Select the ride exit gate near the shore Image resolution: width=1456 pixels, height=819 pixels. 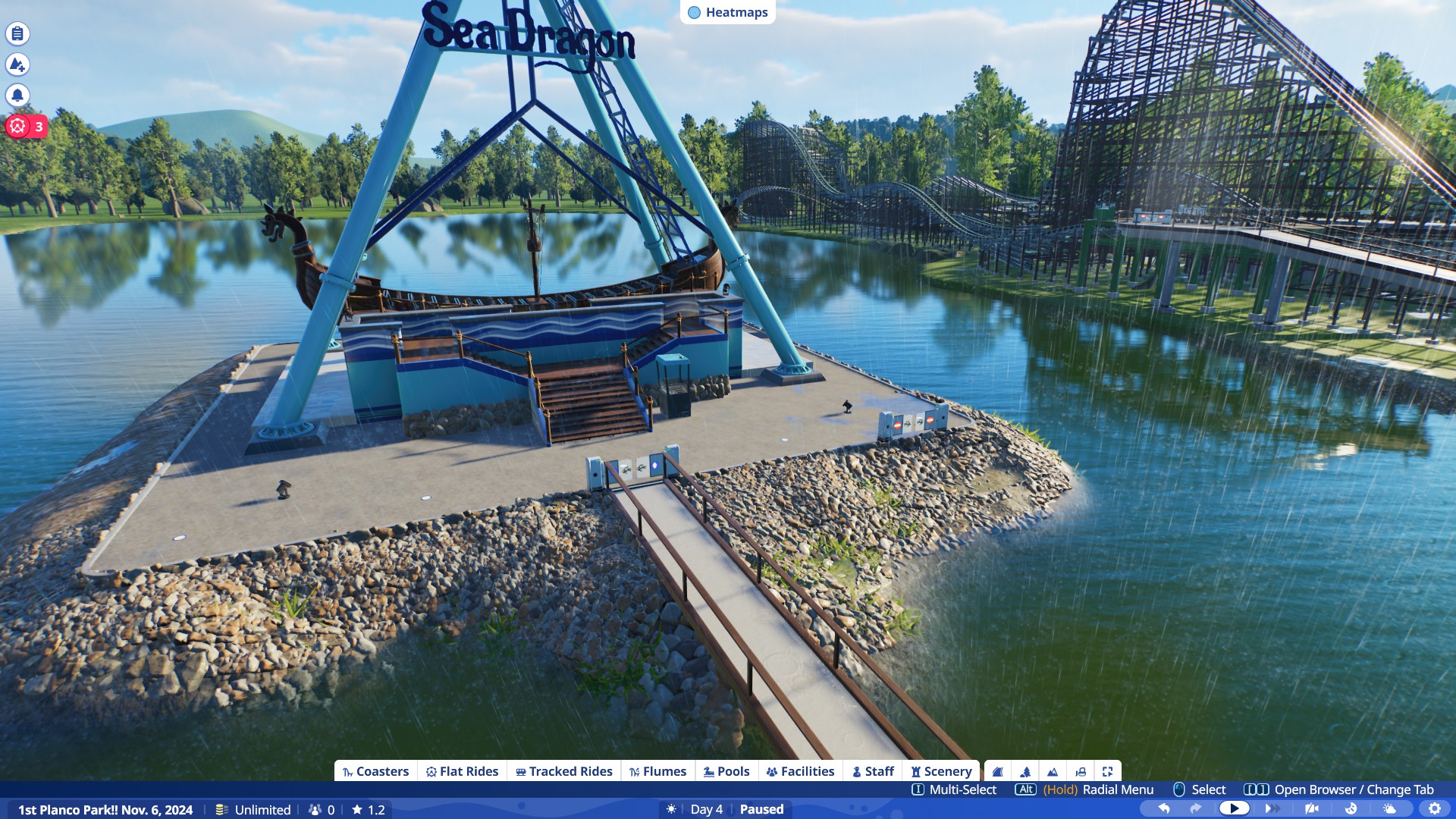[913, 422]
